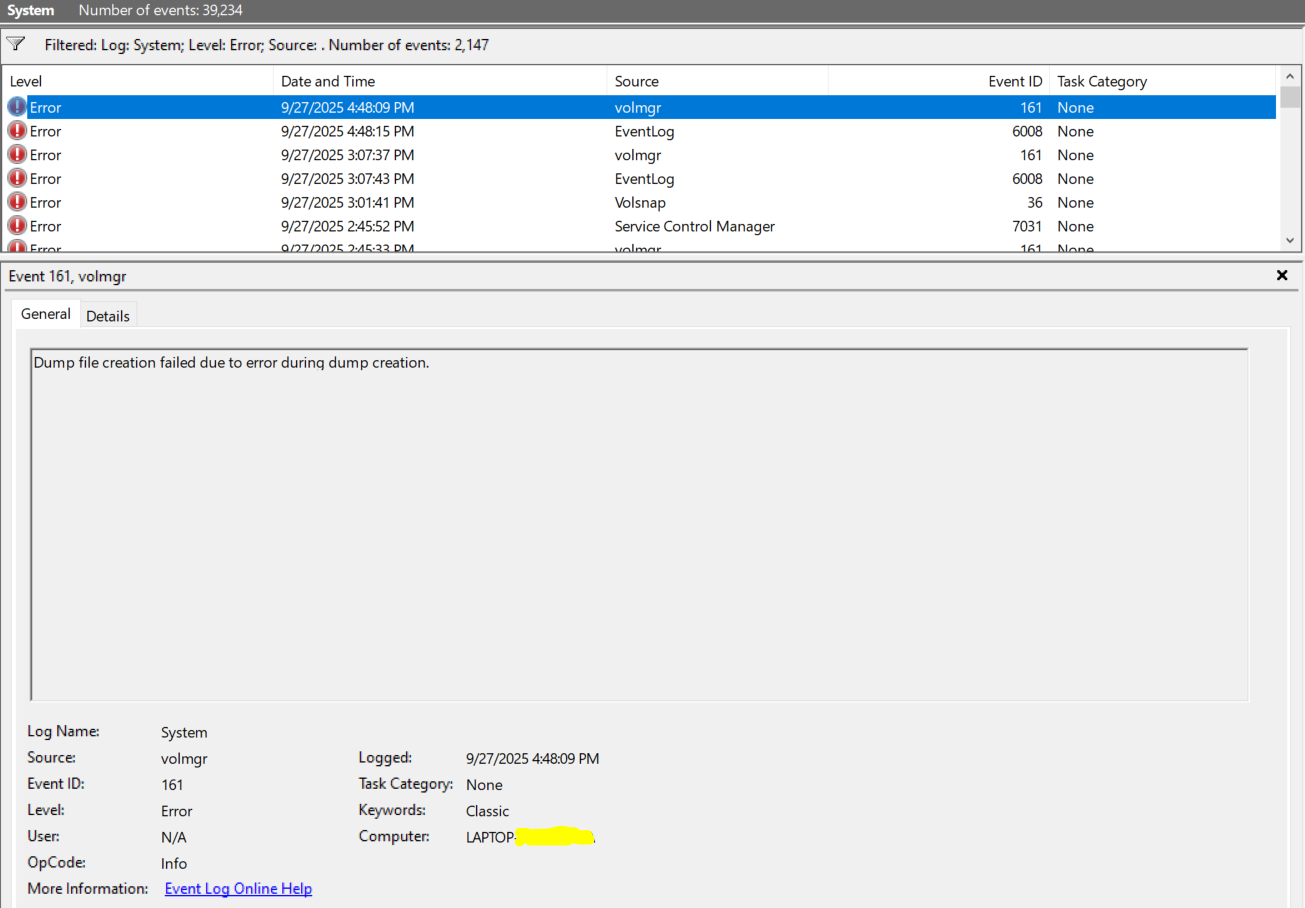Select the General tab of the event pane
This screenshot has width=1305, height=908.
coord(45,314)
